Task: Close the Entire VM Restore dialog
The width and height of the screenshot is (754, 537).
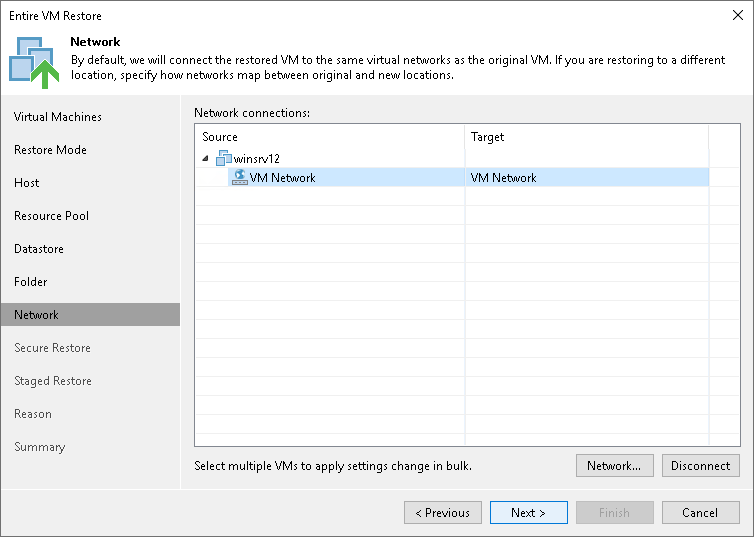Action: 738,15
